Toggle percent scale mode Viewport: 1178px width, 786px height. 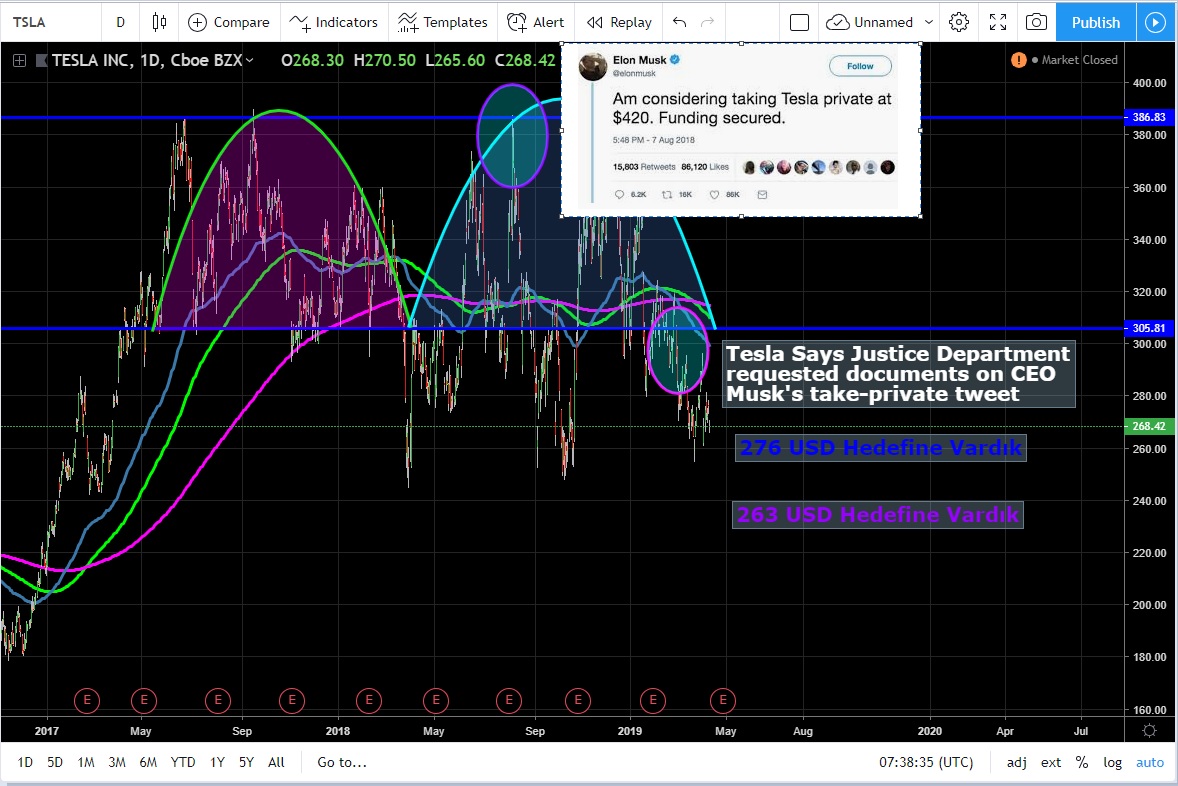(1082, 762)
